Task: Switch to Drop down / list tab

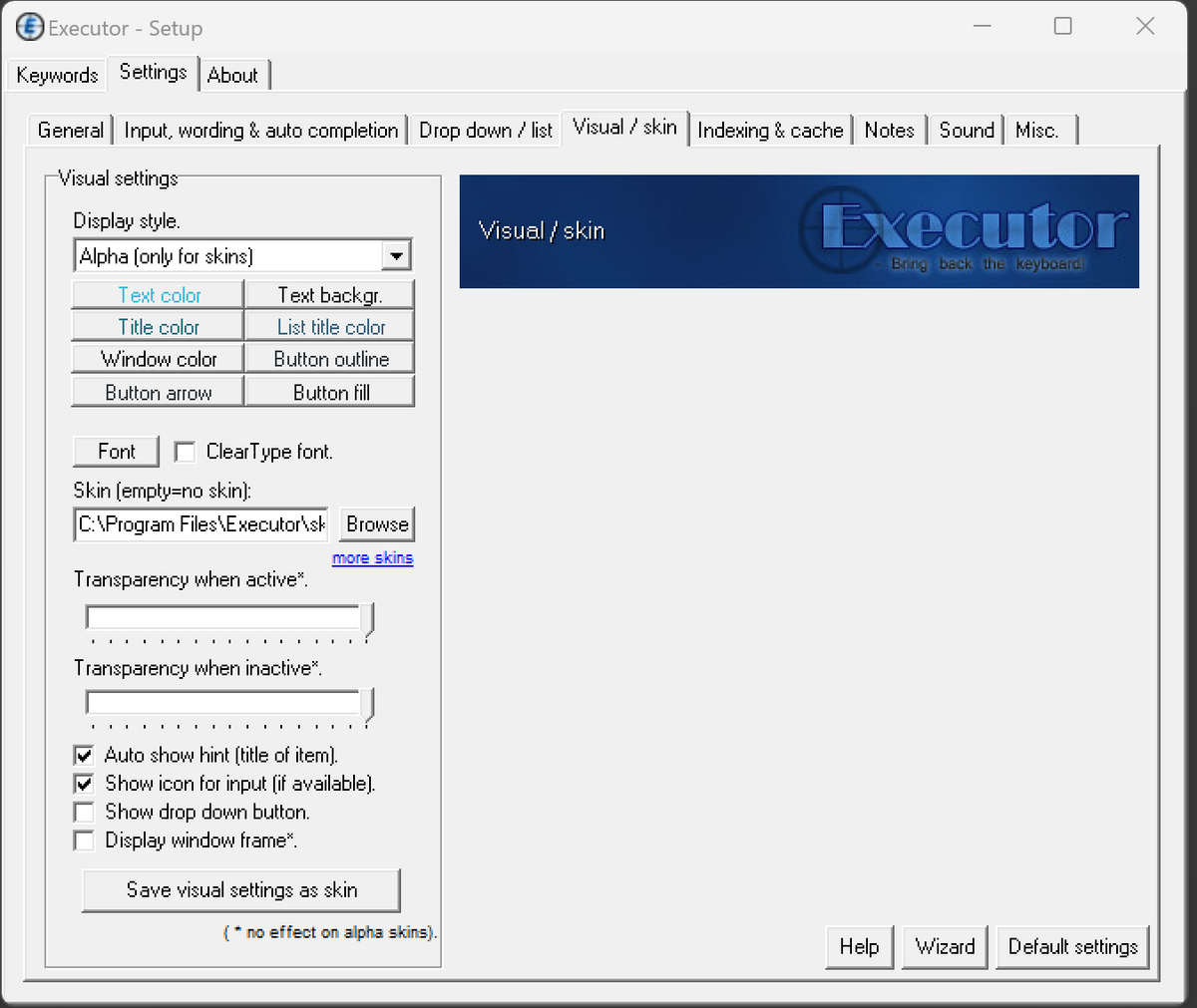Action: click(485, 130)
